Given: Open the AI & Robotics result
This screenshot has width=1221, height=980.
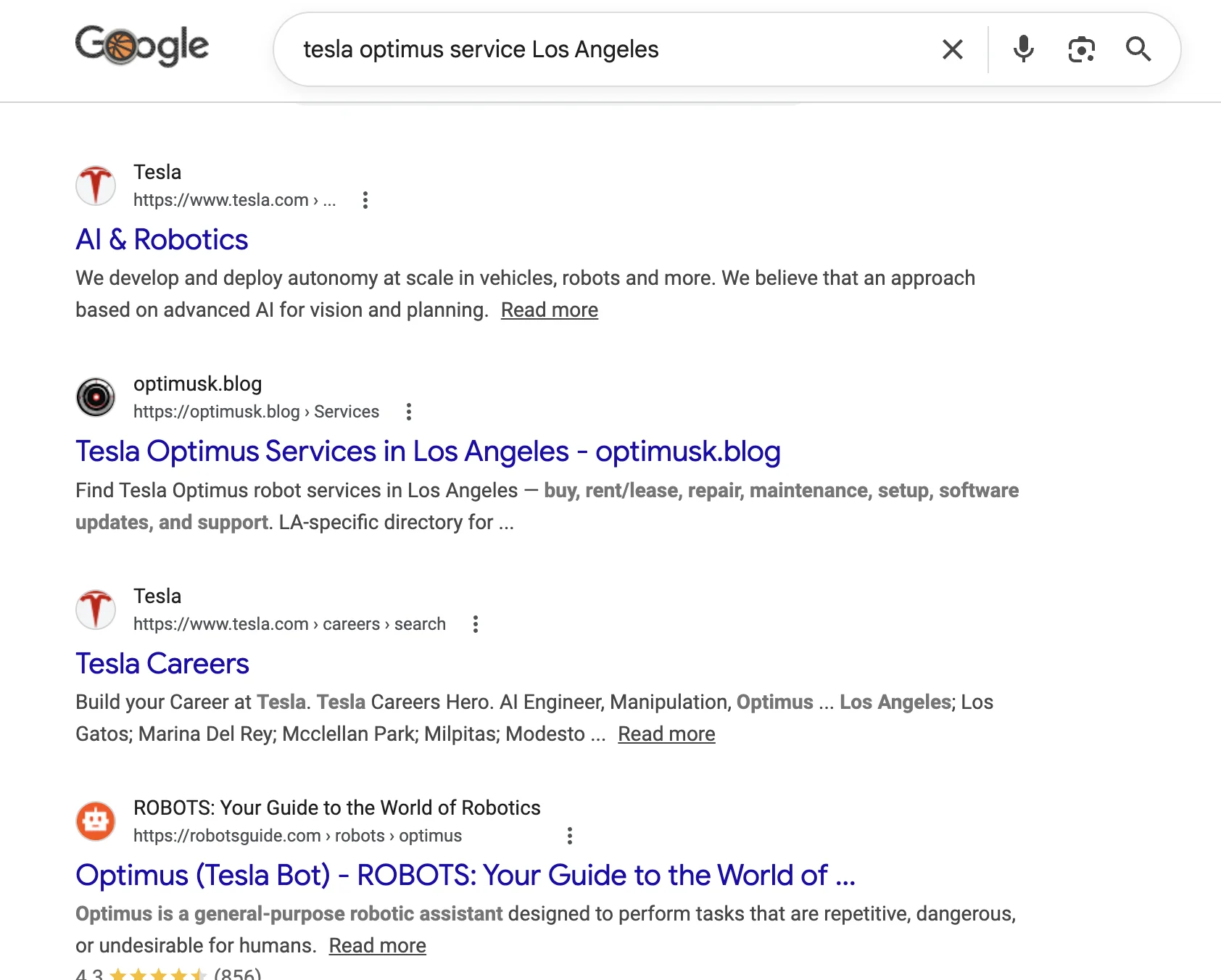Looking at the screenshot, I should pos(162,239).
